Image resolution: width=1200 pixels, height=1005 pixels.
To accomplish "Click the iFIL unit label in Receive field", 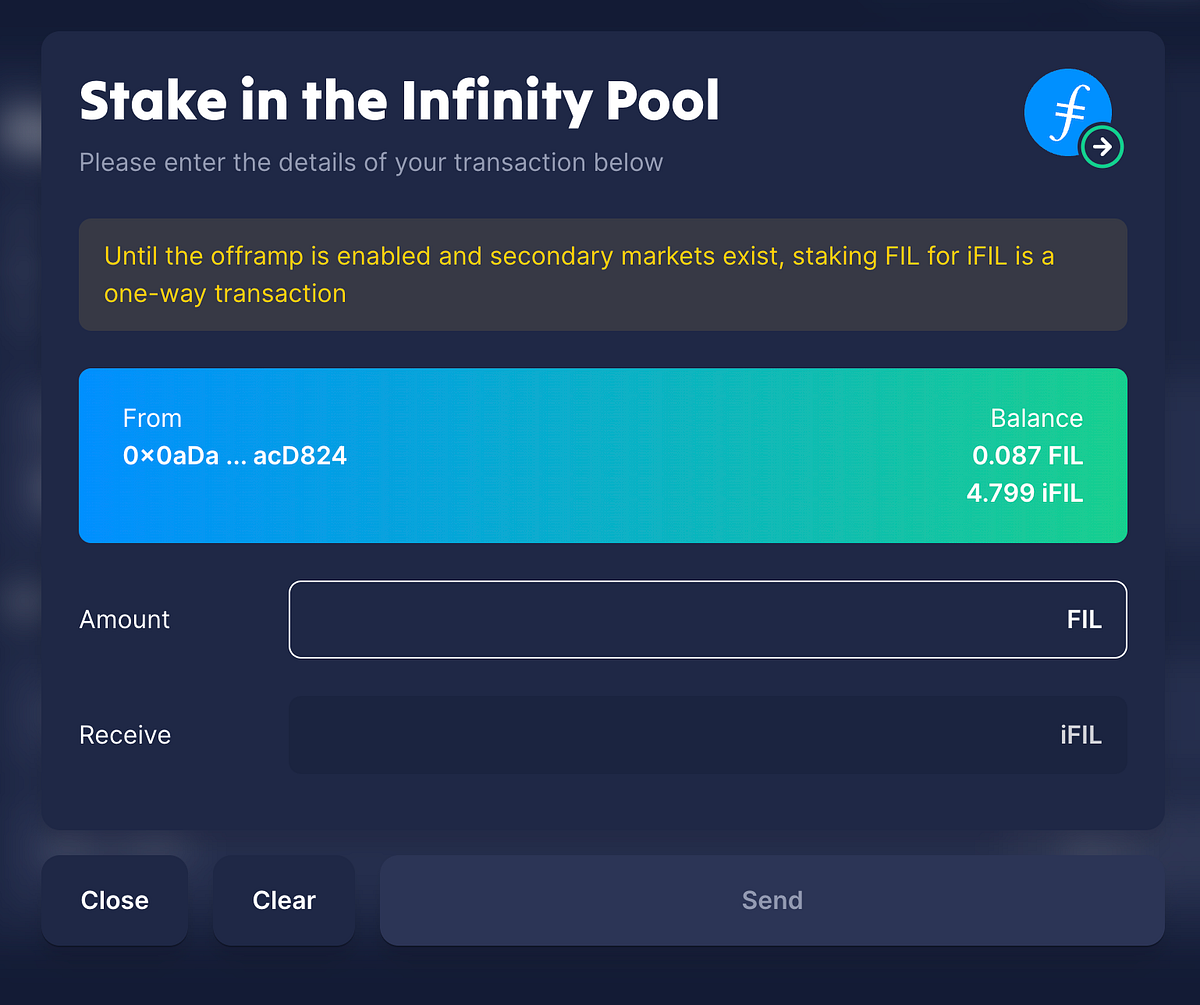I will click(x=1081, y=735).
